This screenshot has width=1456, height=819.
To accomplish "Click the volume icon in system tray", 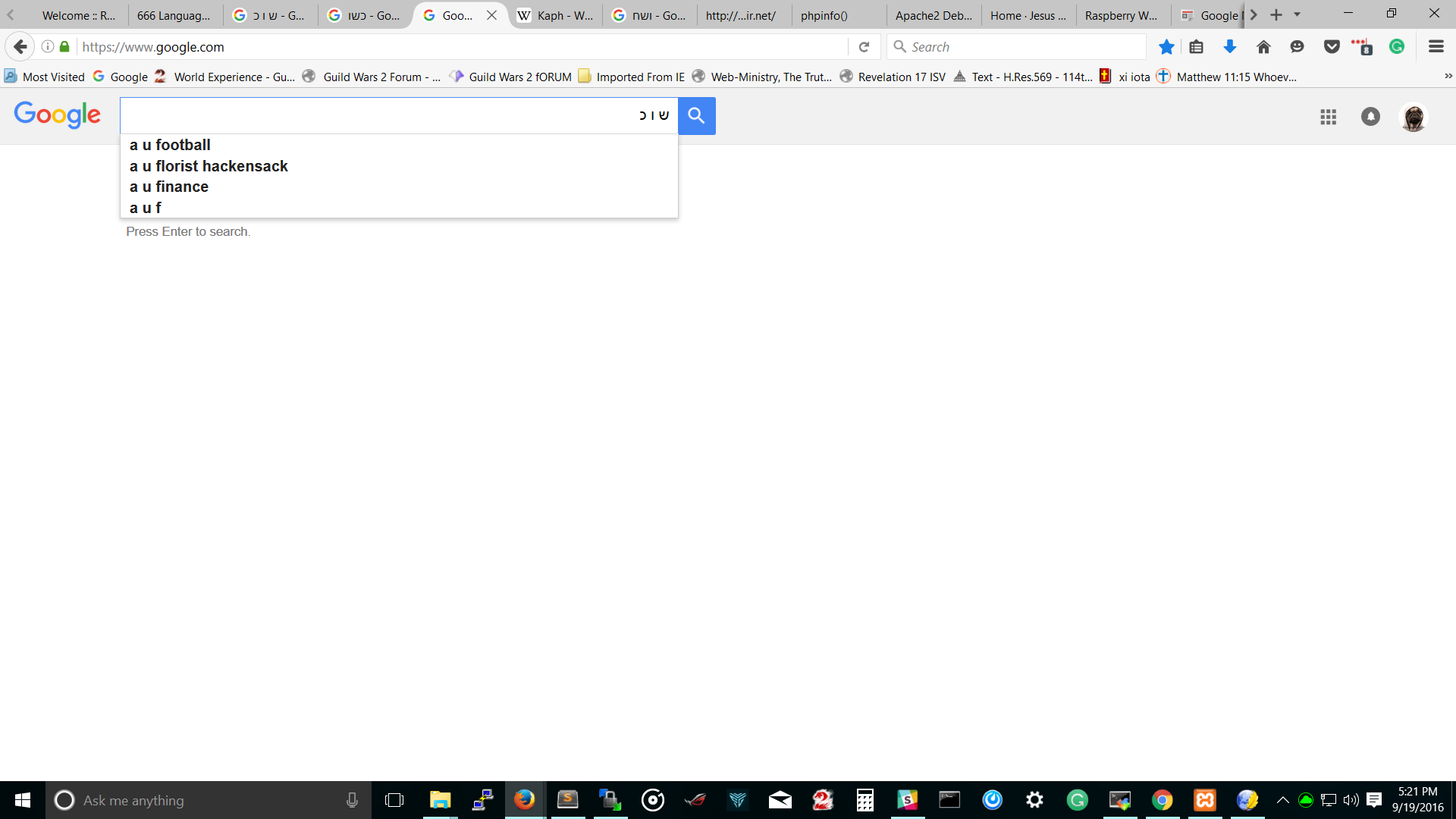I will (x=1351, y=800).
